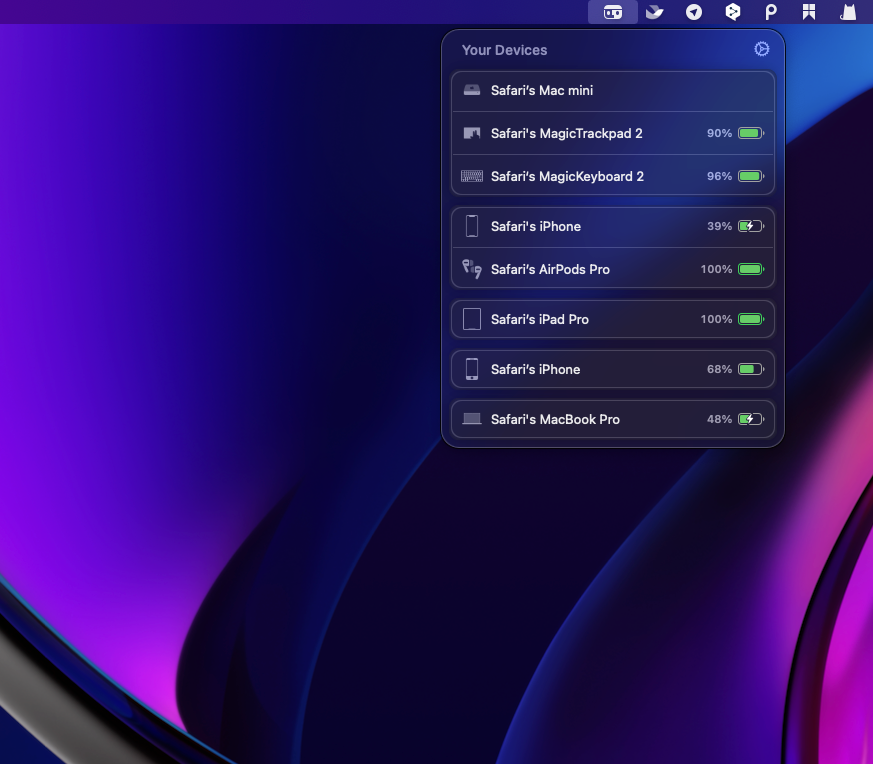Click the 90% trackpad battery value
The height and width of the screenshot is (764, 873).
(x=719, y=133)
